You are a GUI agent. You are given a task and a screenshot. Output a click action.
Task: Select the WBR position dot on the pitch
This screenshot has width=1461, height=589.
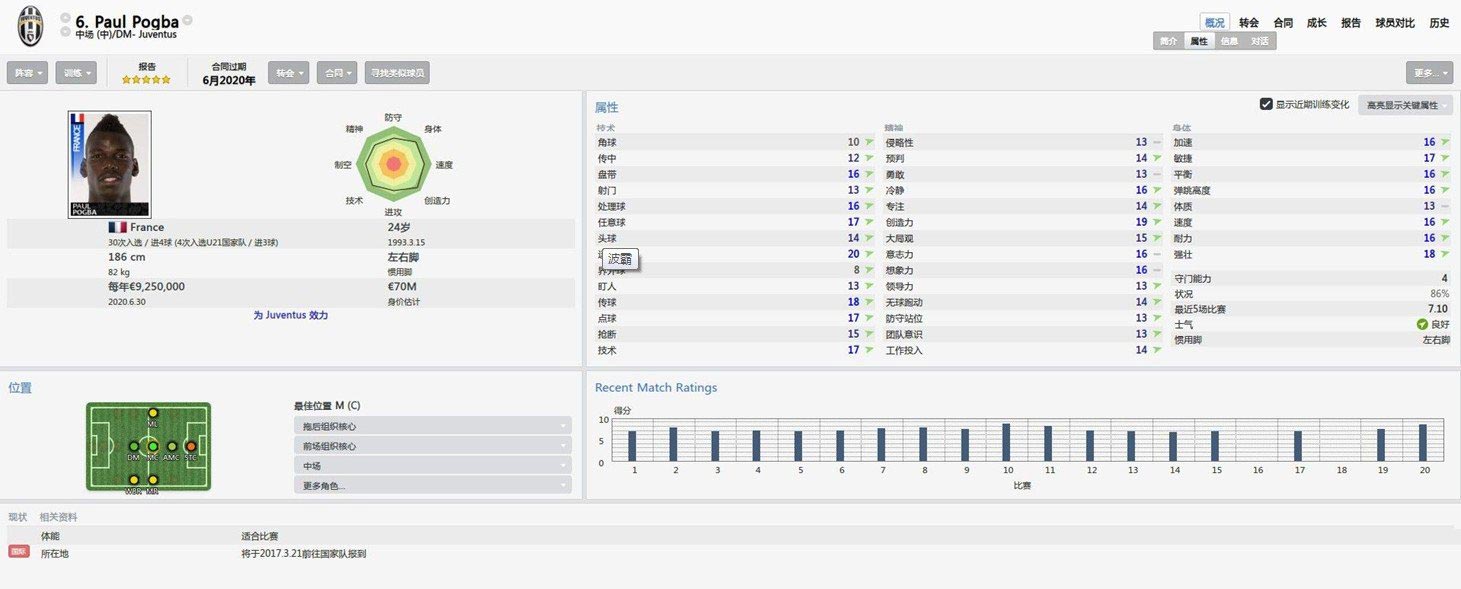point(134,480)
